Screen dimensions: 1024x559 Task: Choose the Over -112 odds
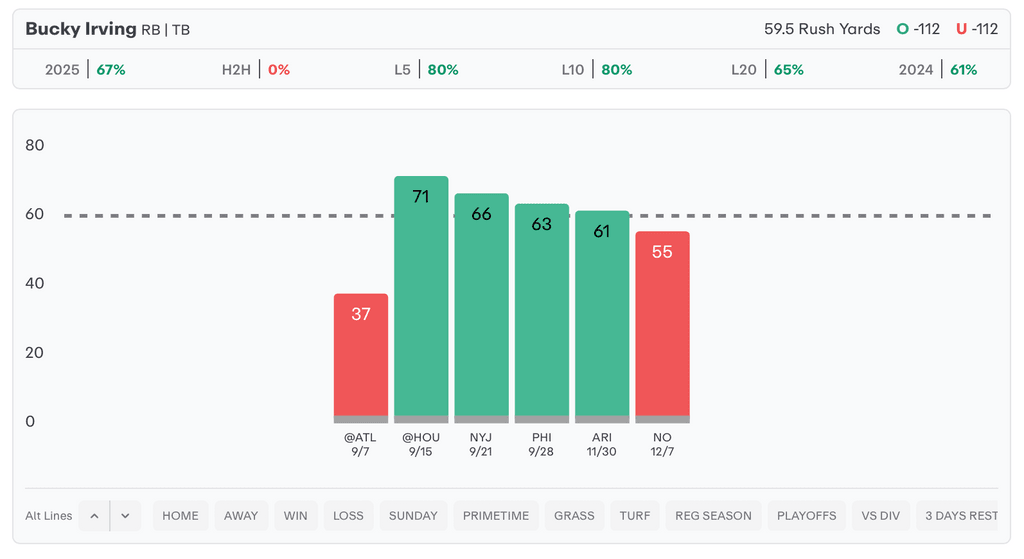click(918, 29)
